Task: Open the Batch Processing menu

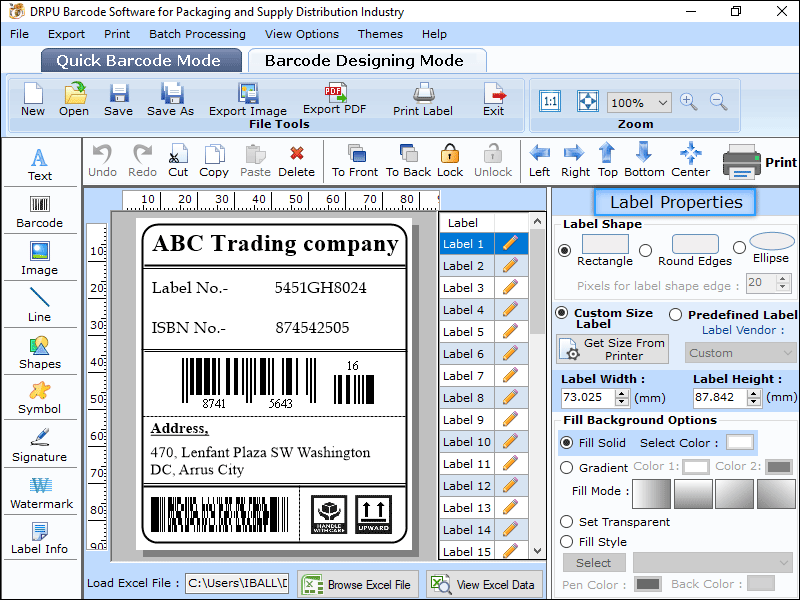Action: pyautogui.click(x=197, y=34)
